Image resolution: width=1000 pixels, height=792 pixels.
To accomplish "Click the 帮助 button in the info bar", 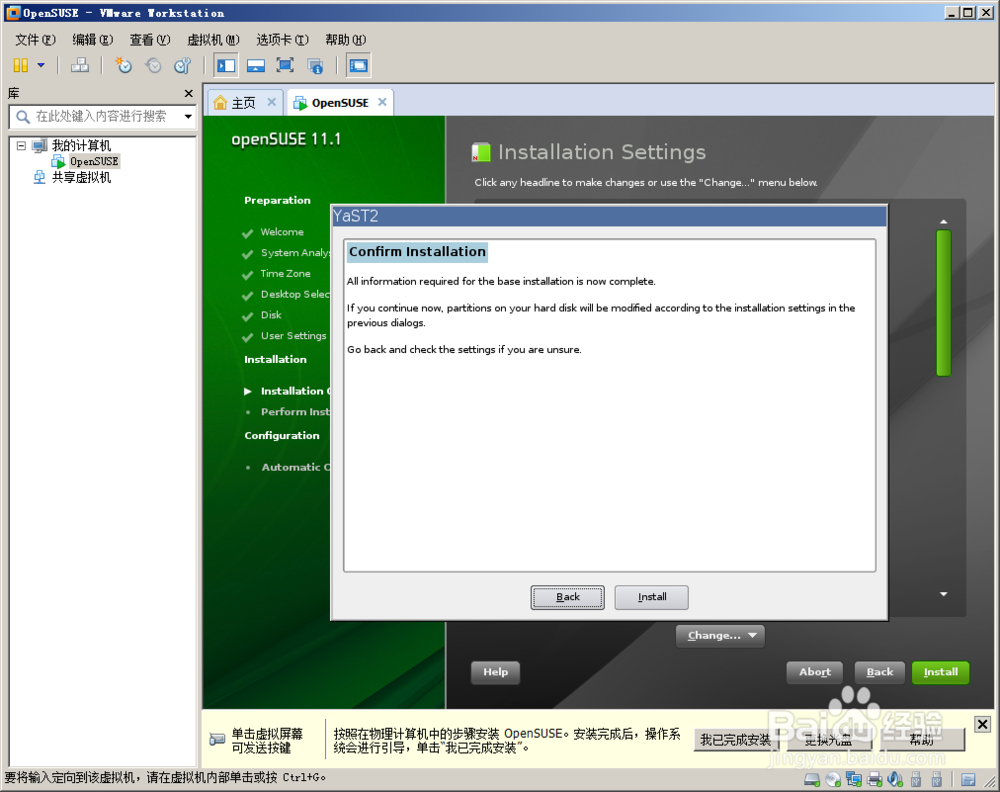I will coord(922,740).
